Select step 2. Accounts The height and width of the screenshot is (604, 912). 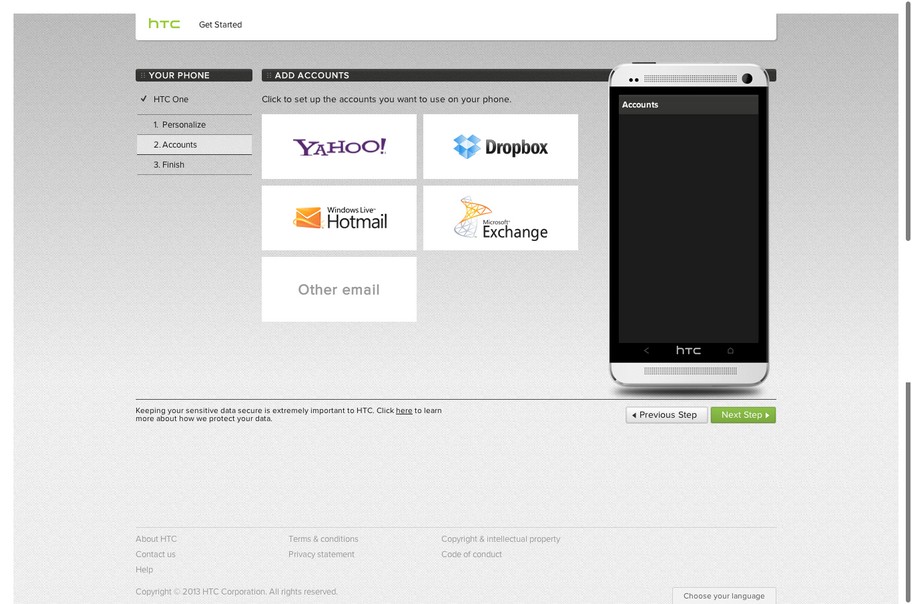(194, 144)
